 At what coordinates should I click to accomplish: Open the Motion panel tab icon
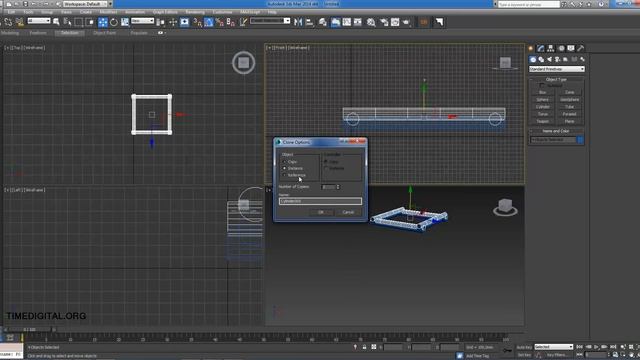point(562,48)
